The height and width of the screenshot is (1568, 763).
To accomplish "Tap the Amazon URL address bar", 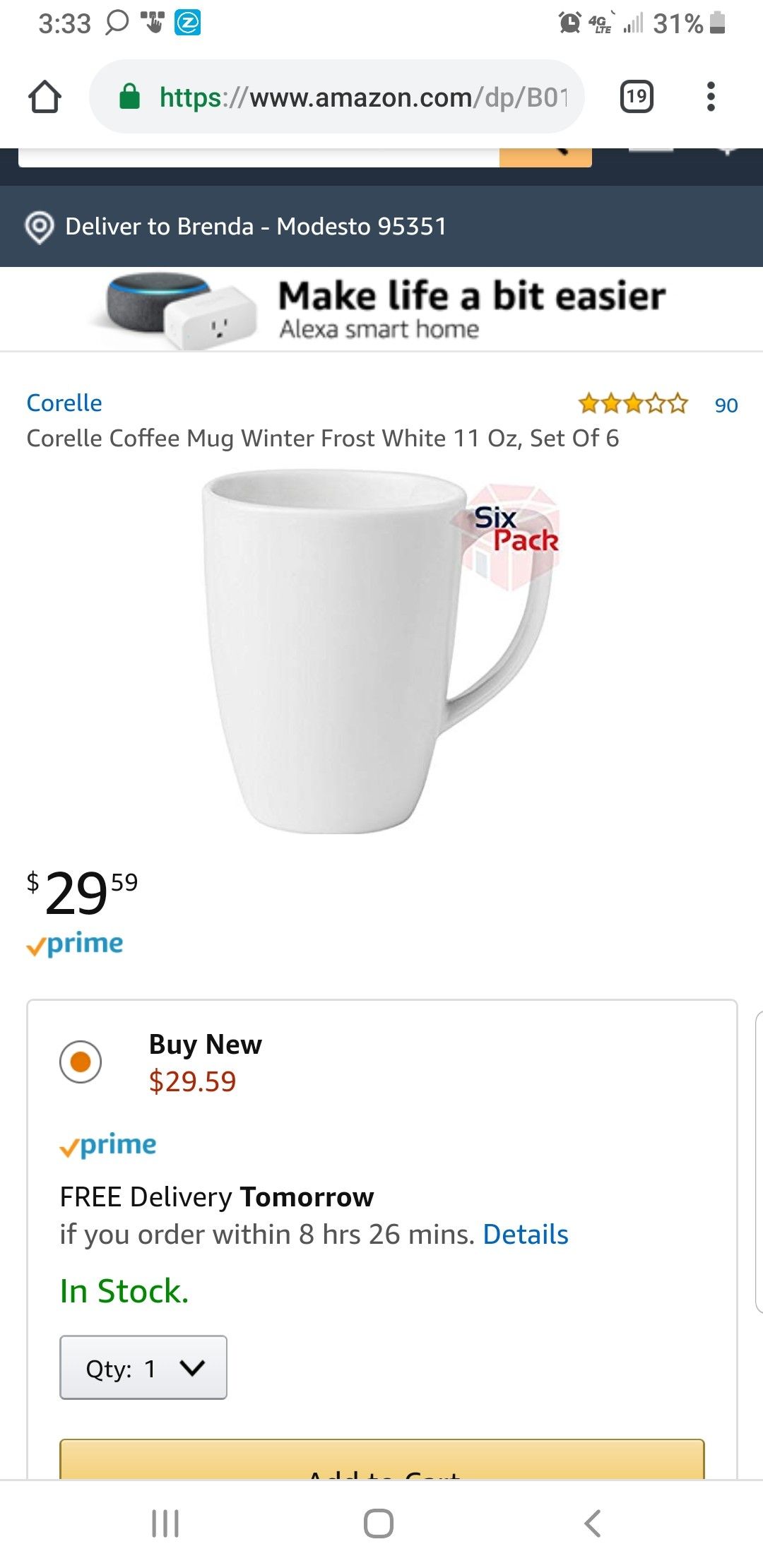I will [362, 97].
